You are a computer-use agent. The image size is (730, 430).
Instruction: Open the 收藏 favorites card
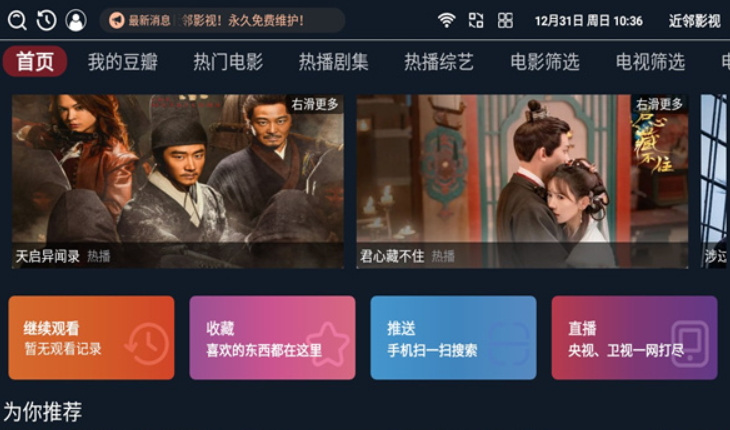[x=272, y=338]
